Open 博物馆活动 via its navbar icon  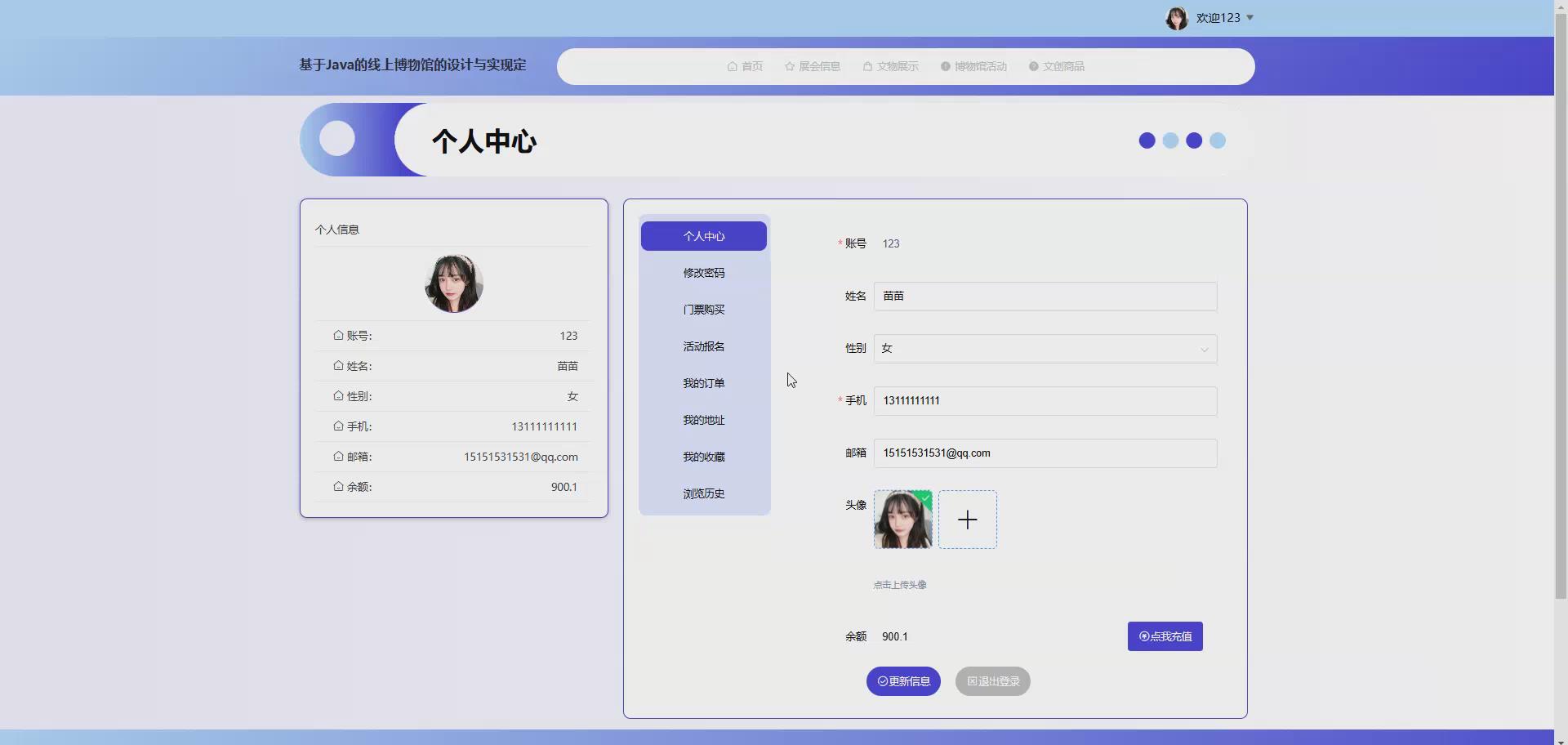tap(944, 66)
